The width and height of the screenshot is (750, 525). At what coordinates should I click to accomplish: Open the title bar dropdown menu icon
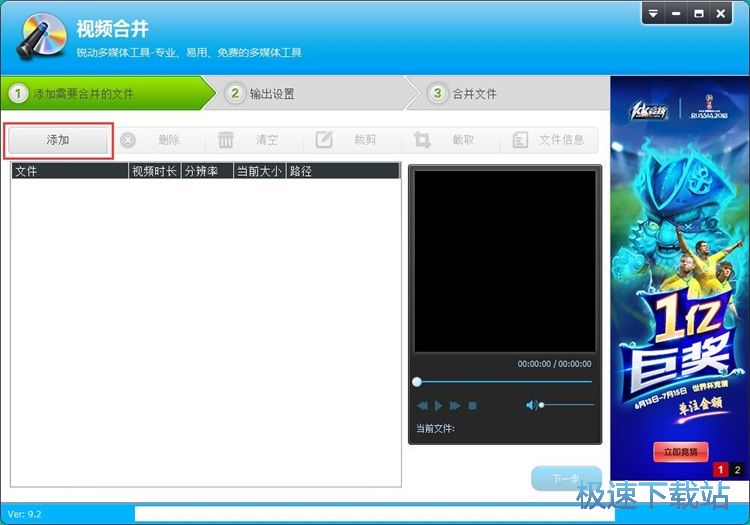click(x=653, y=14)
